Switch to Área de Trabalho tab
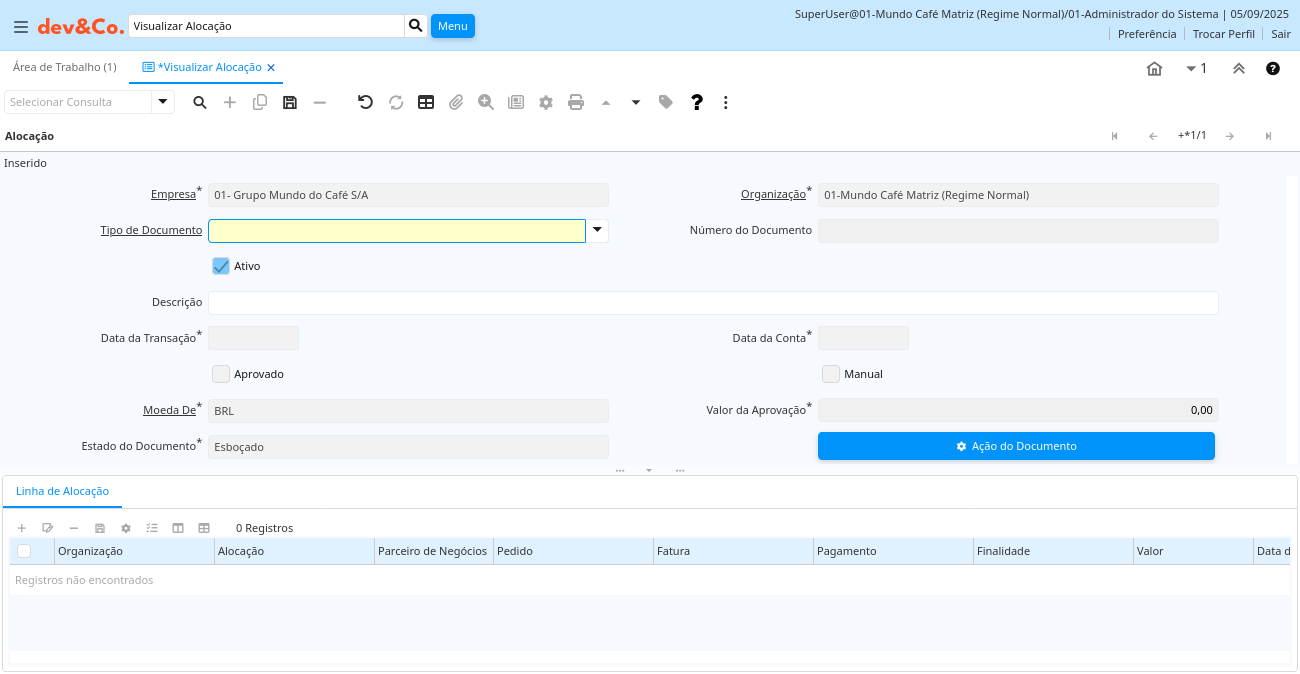The width and height of the screenshot is (1300, 674). (x=65, y=67)
